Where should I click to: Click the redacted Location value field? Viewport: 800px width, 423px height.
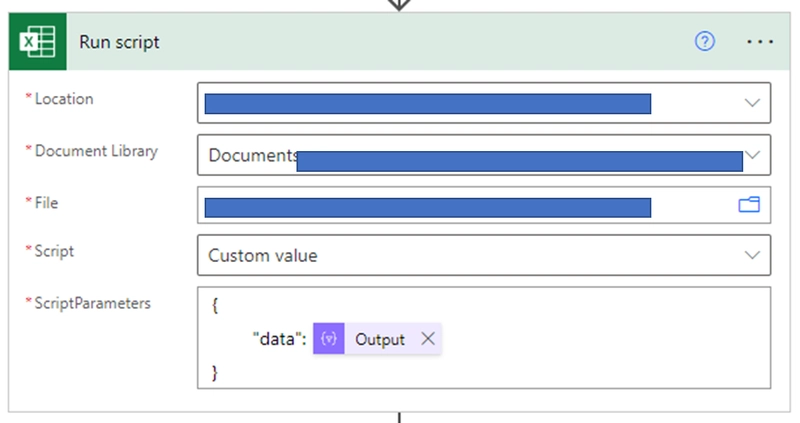click(x=428, y=103)
